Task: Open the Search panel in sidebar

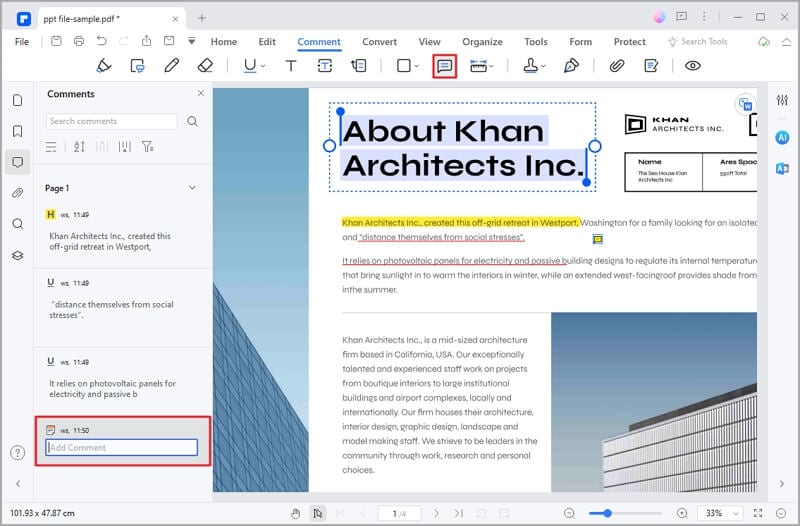Action: [17, 224]
